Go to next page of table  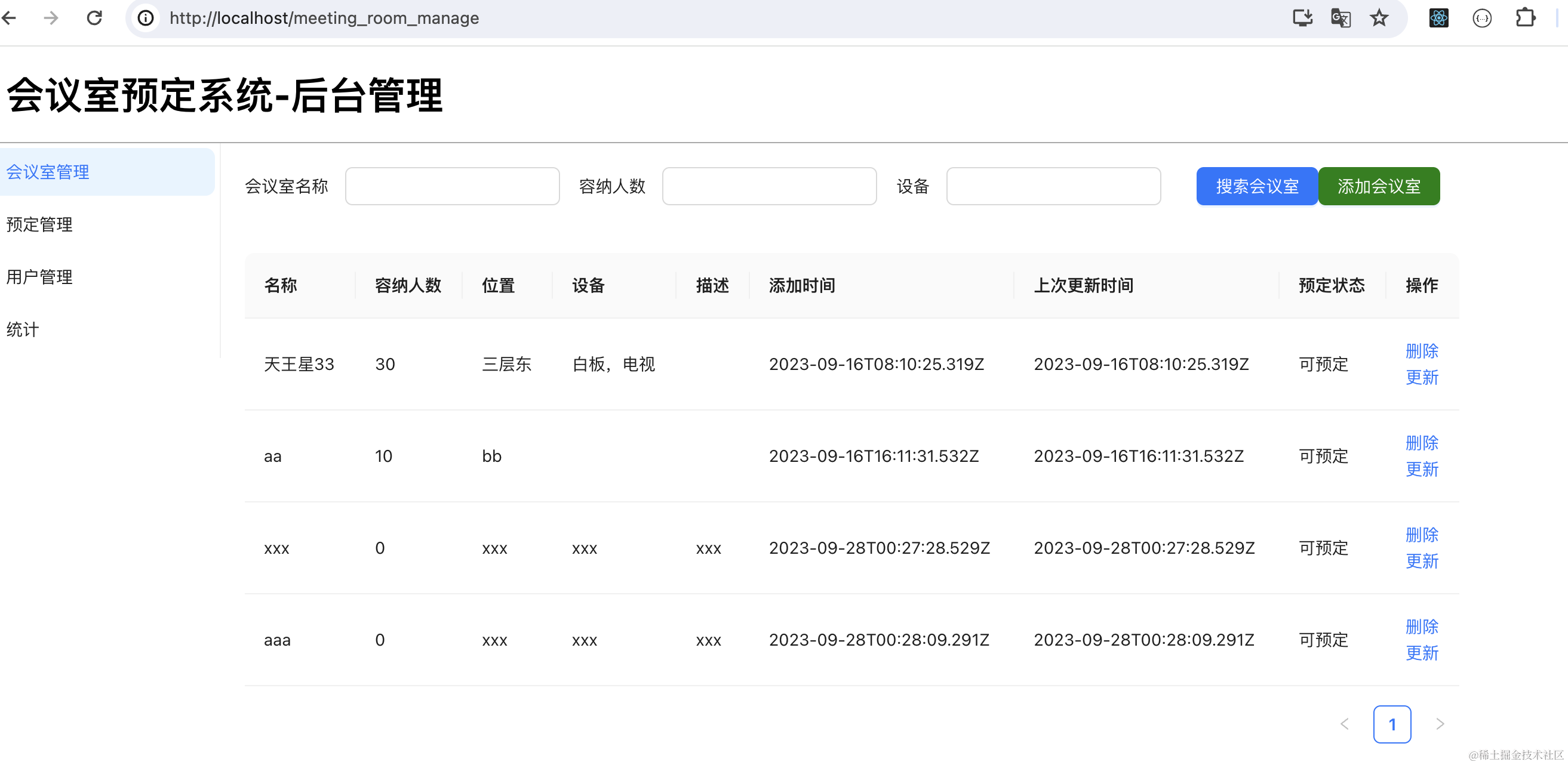pos(1440,724)
